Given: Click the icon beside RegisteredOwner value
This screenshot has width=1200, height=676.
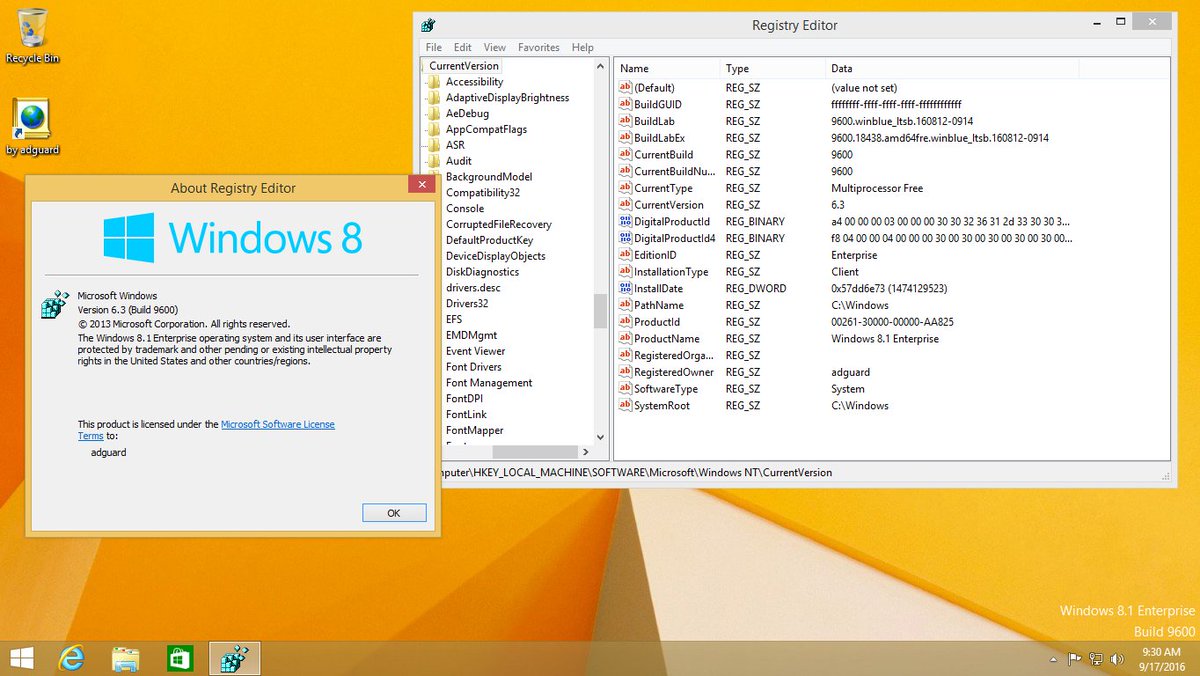Looking at the screenshot, I should coord(626,372).
